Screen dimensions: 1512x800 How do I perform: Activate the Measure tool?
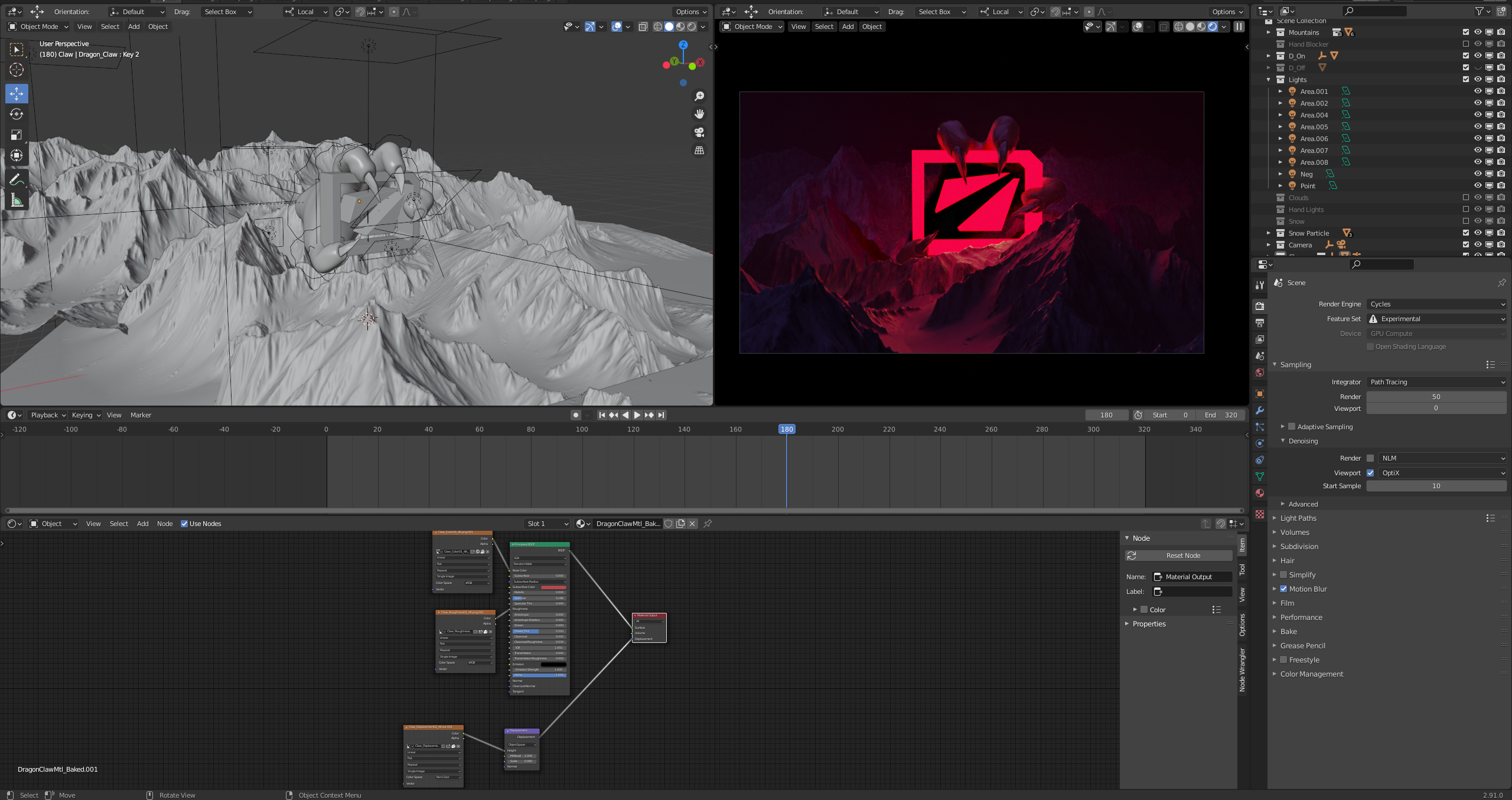coord(17,201)
